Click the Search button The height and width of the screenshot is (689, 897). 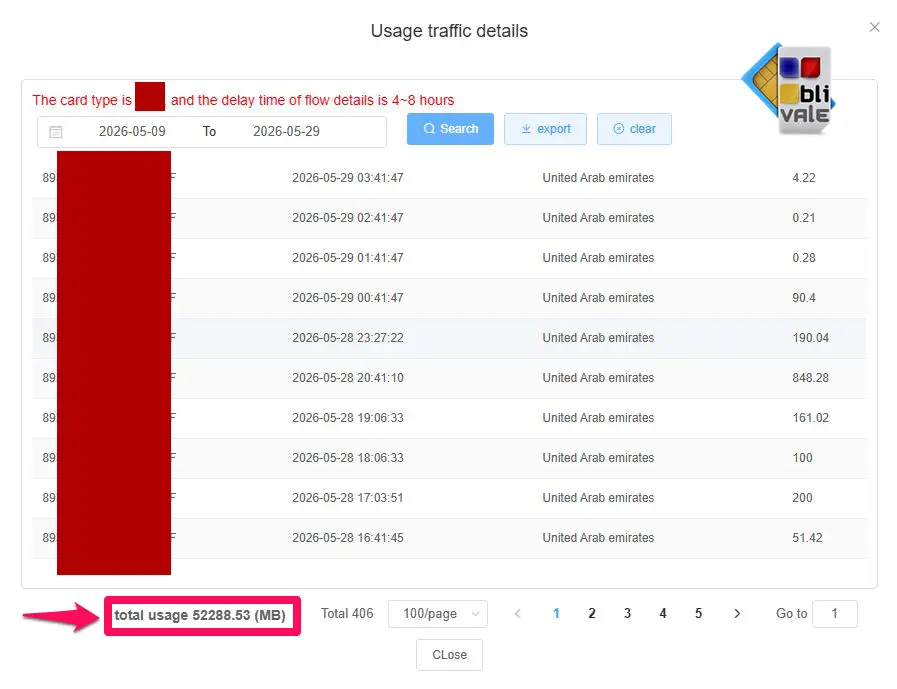pyautogui.click(x=450, y=129)
